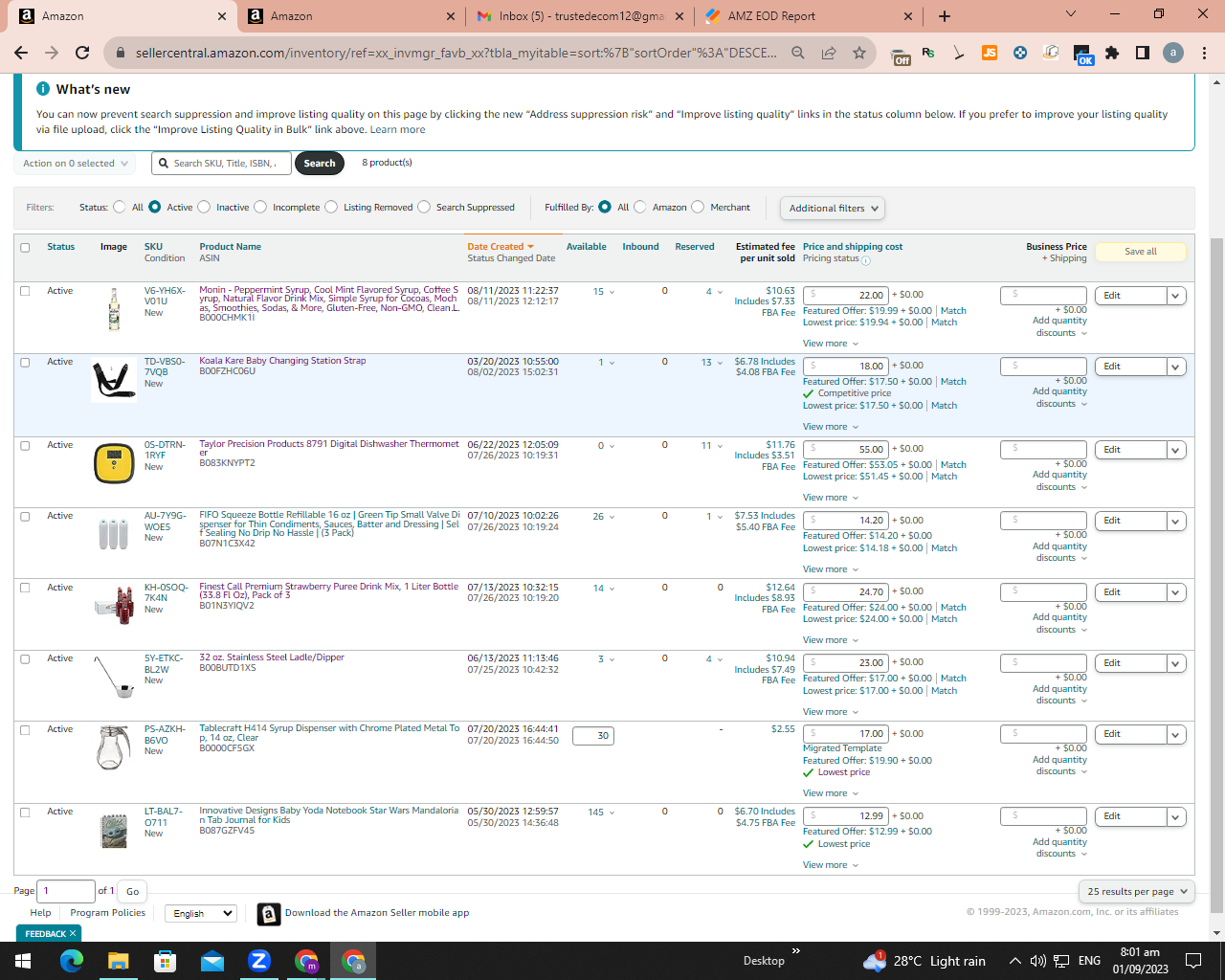Bookmark this page with the star icon
Image resolution: width=1225 pixels, height=980 pixels.
click(859, 53)
